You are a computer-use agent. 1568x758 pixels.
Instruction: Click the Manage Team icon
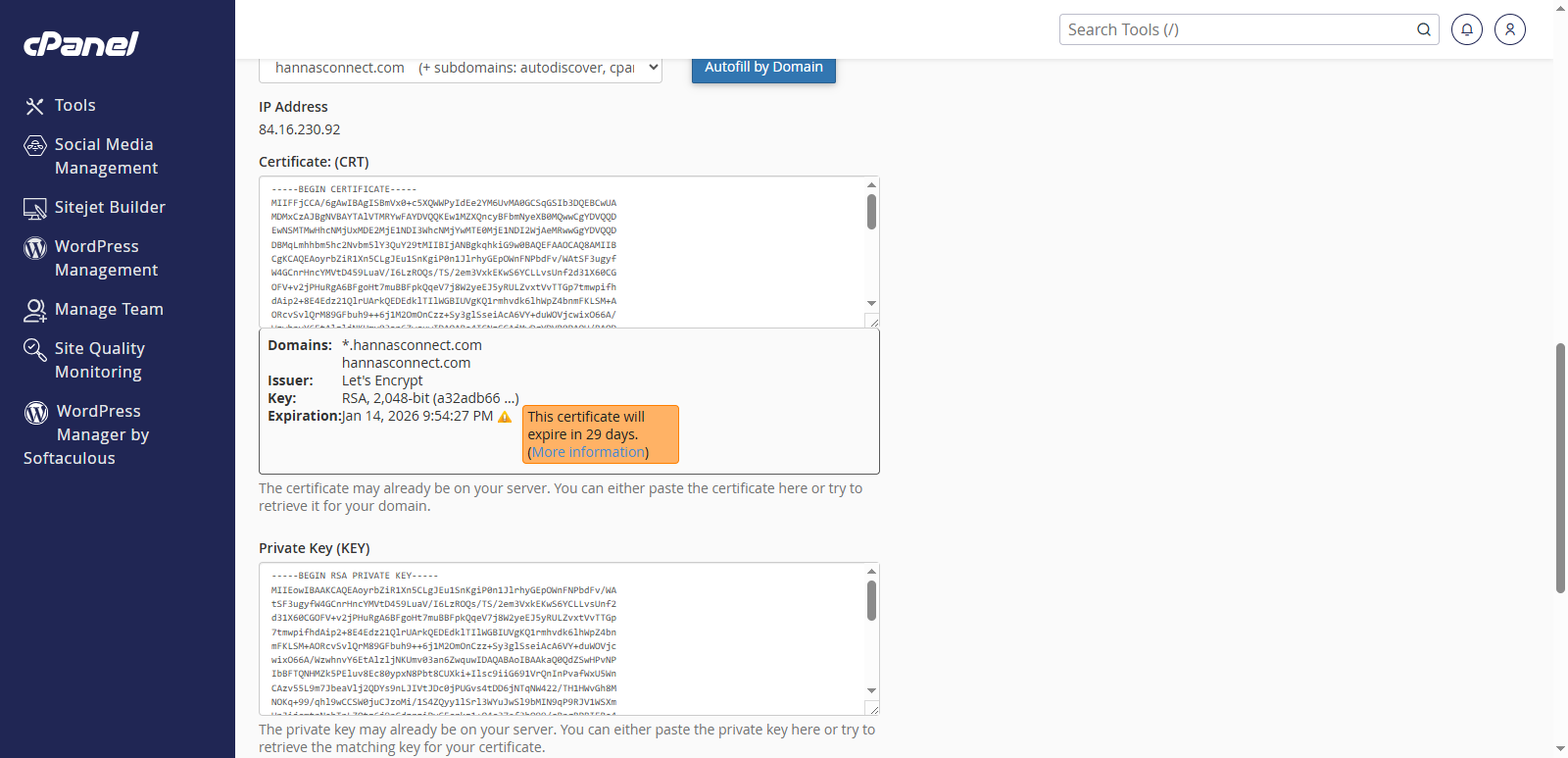(35, 310)
